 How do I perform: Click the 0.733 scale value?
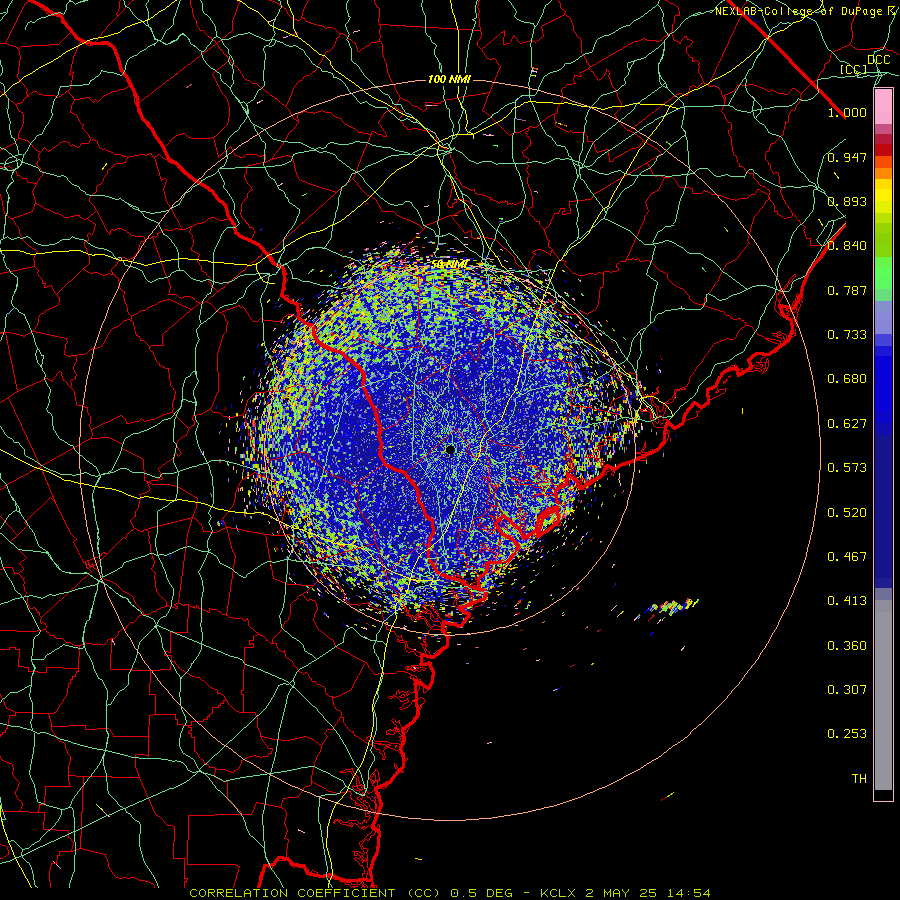coord(847,335)
